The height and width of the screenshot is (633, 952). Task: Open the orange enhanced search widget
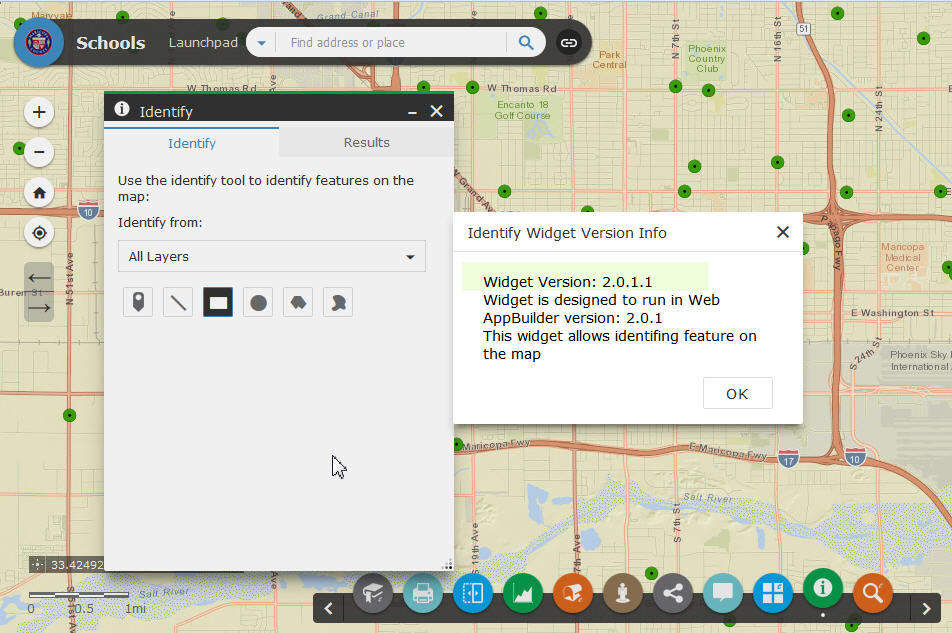872,593
